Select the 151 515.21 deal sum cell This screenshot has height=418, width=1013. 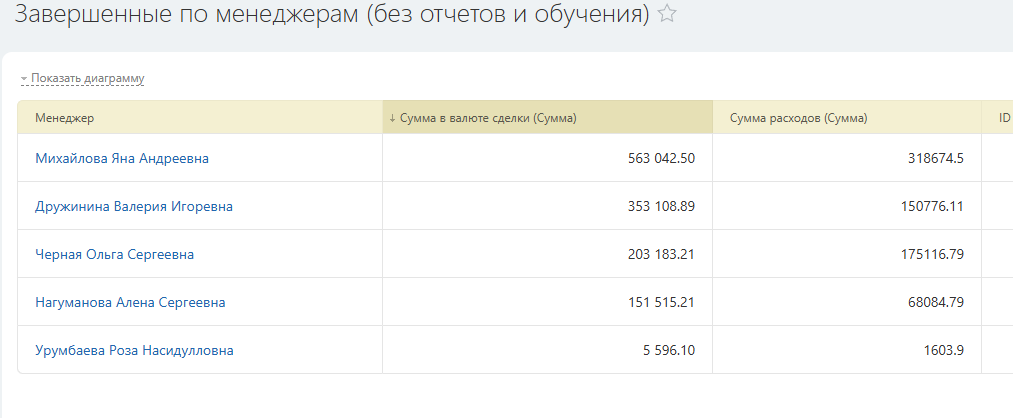coord(548,302)
